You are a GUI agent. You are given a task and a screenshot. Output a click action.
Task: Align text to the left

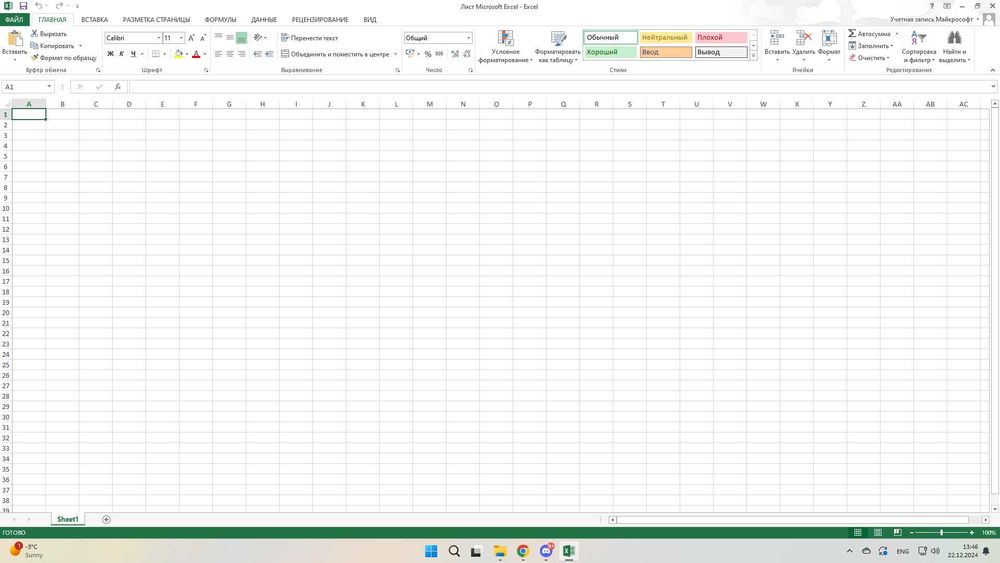pyautogui.click(x=219, y=54)
